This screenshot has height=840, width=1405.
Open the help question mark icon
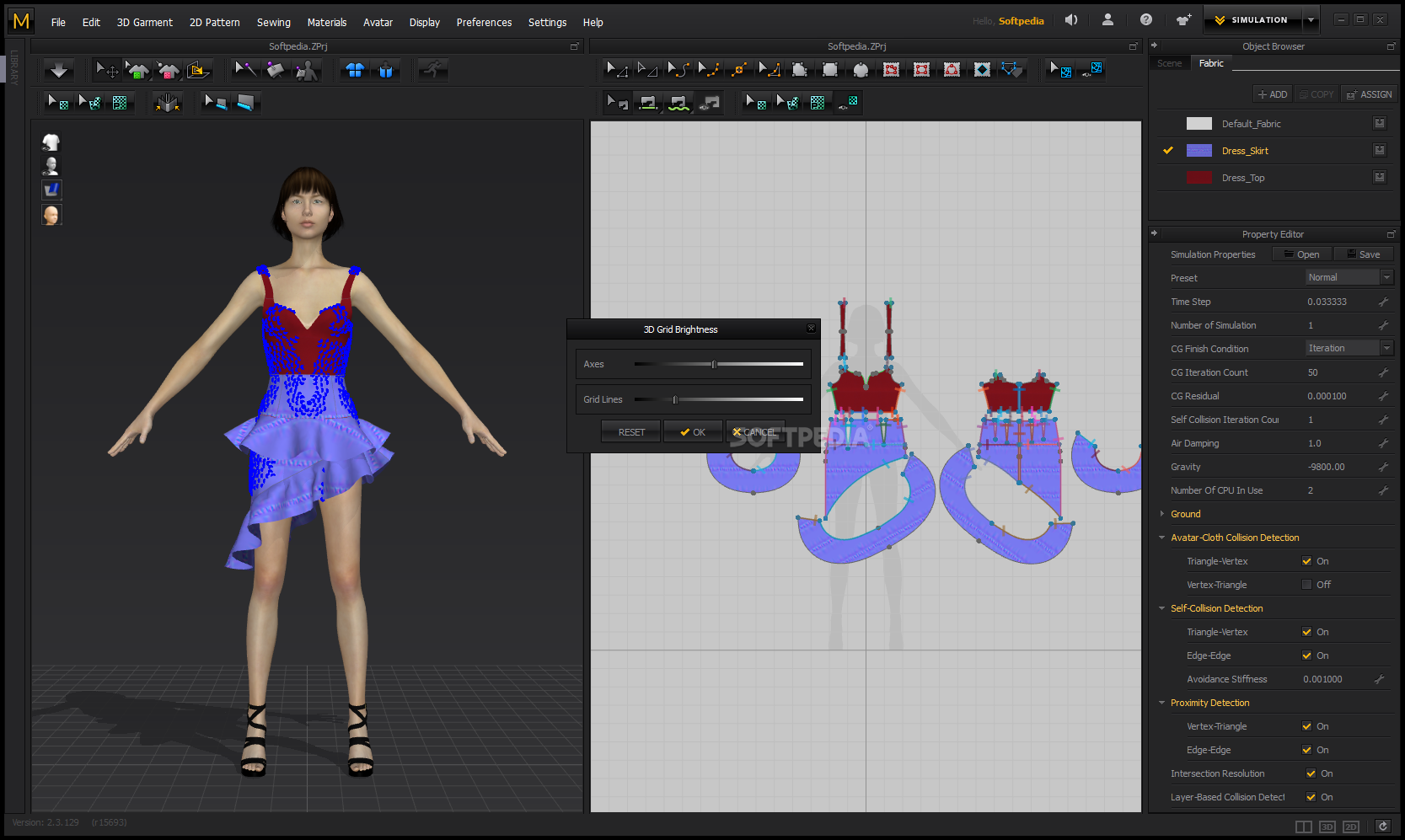coord(1146,20)
